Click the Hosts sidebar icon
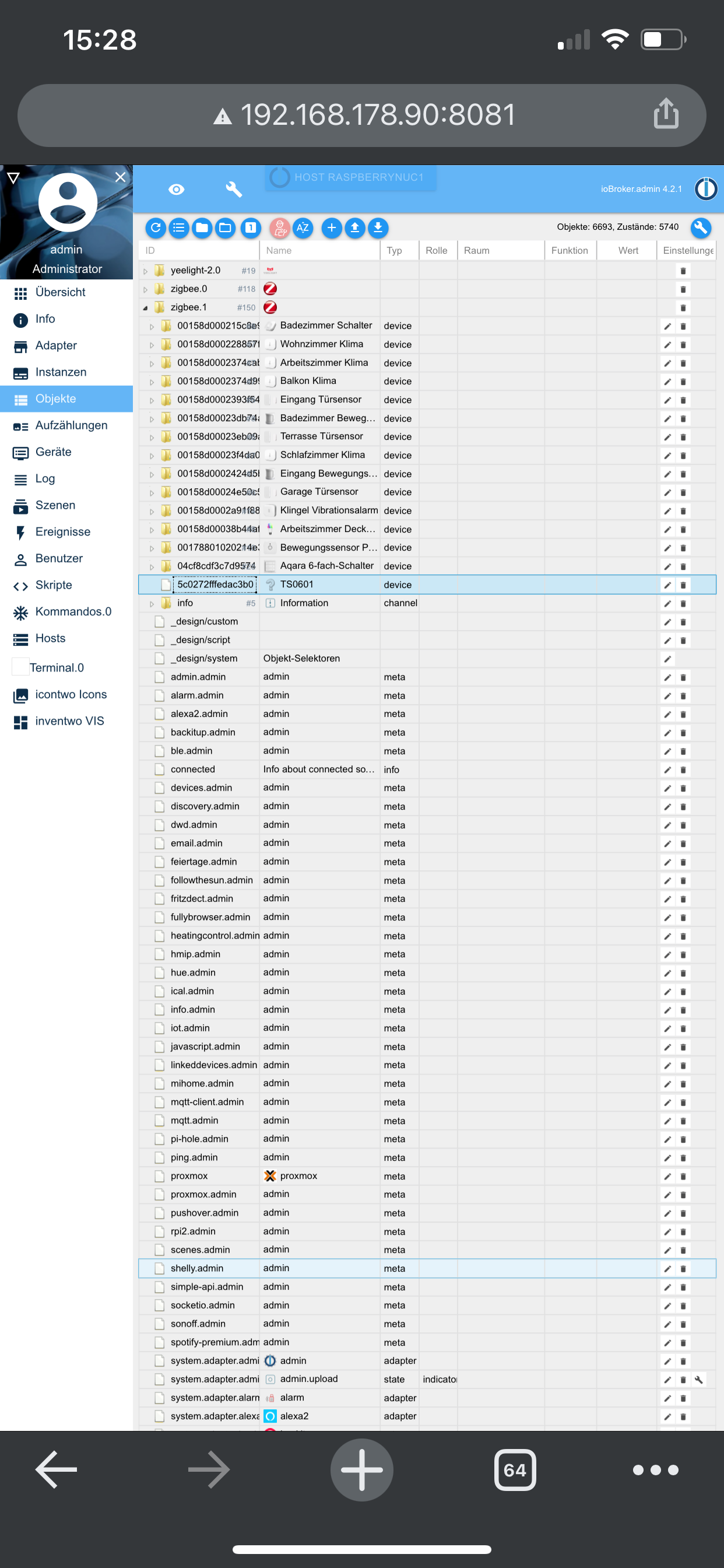Image resolution: width=724 pixels, height=1568 pixels. (x=20, y=639)
